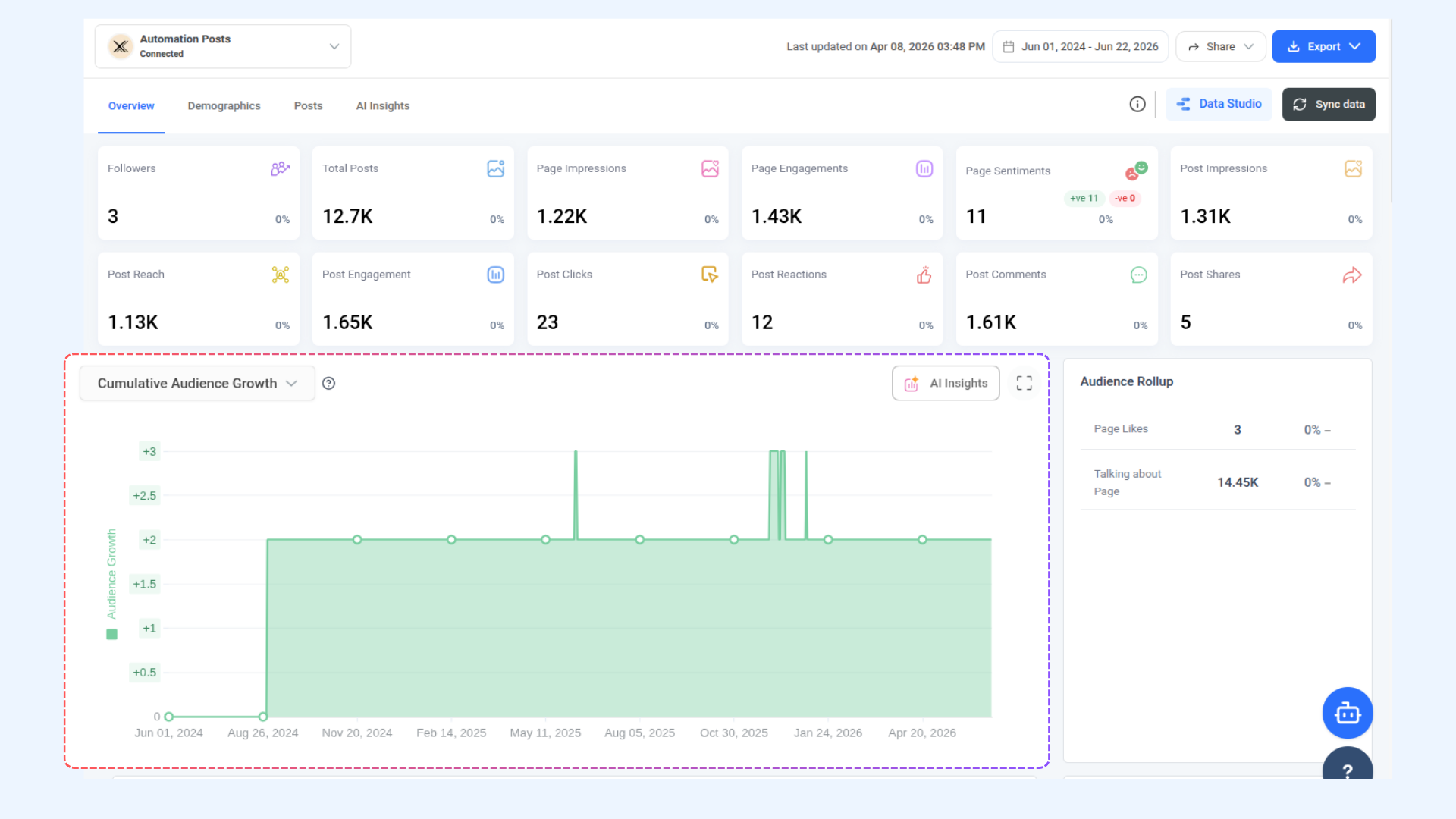Expand the Cumulative Audience Growth dropdown

197,384
